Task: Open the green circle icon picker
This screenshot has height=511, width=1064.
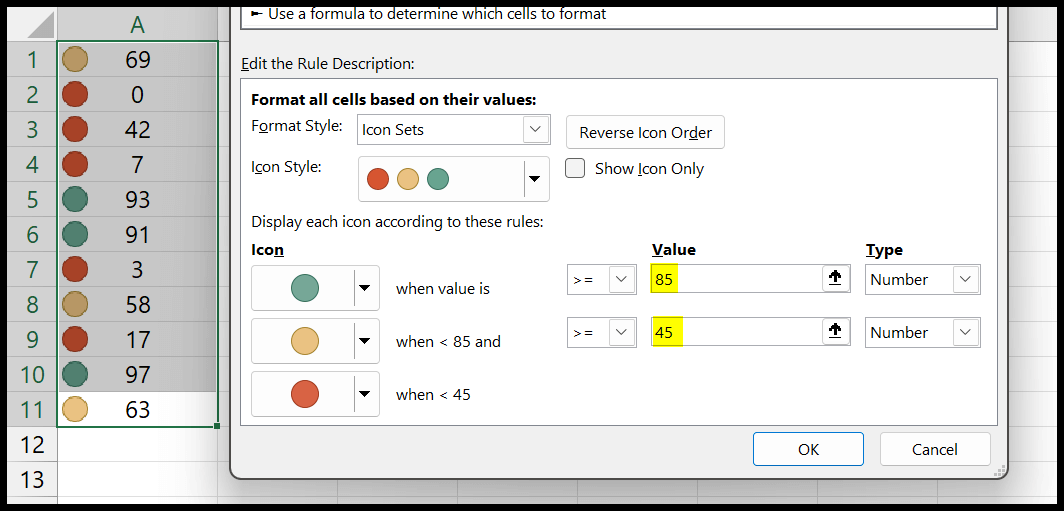Action: [366, 289]
